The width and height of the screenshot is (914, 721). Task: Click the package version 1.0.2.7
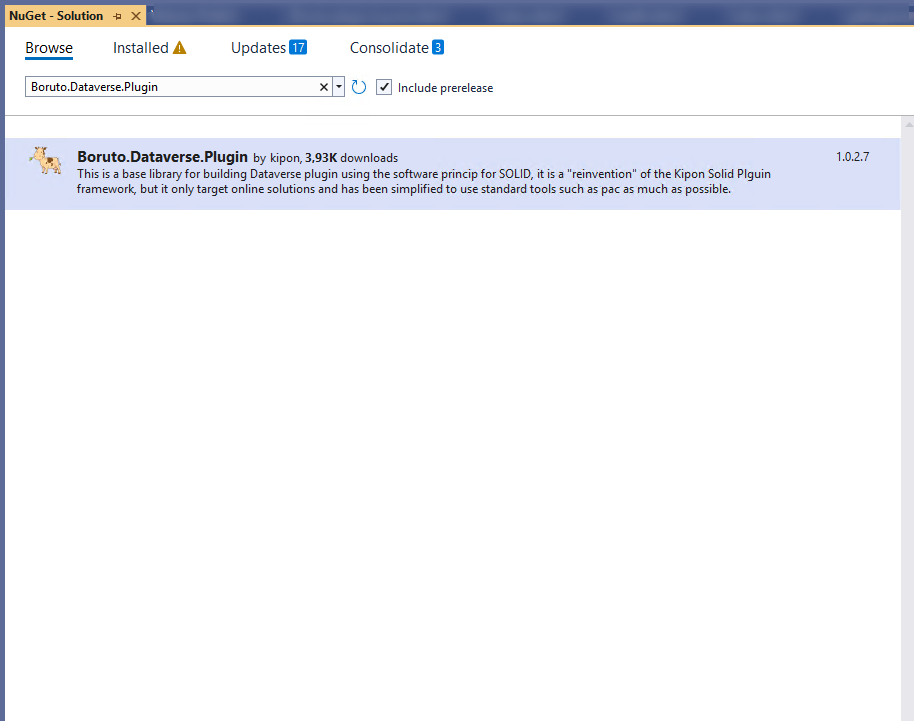(852, 157)
